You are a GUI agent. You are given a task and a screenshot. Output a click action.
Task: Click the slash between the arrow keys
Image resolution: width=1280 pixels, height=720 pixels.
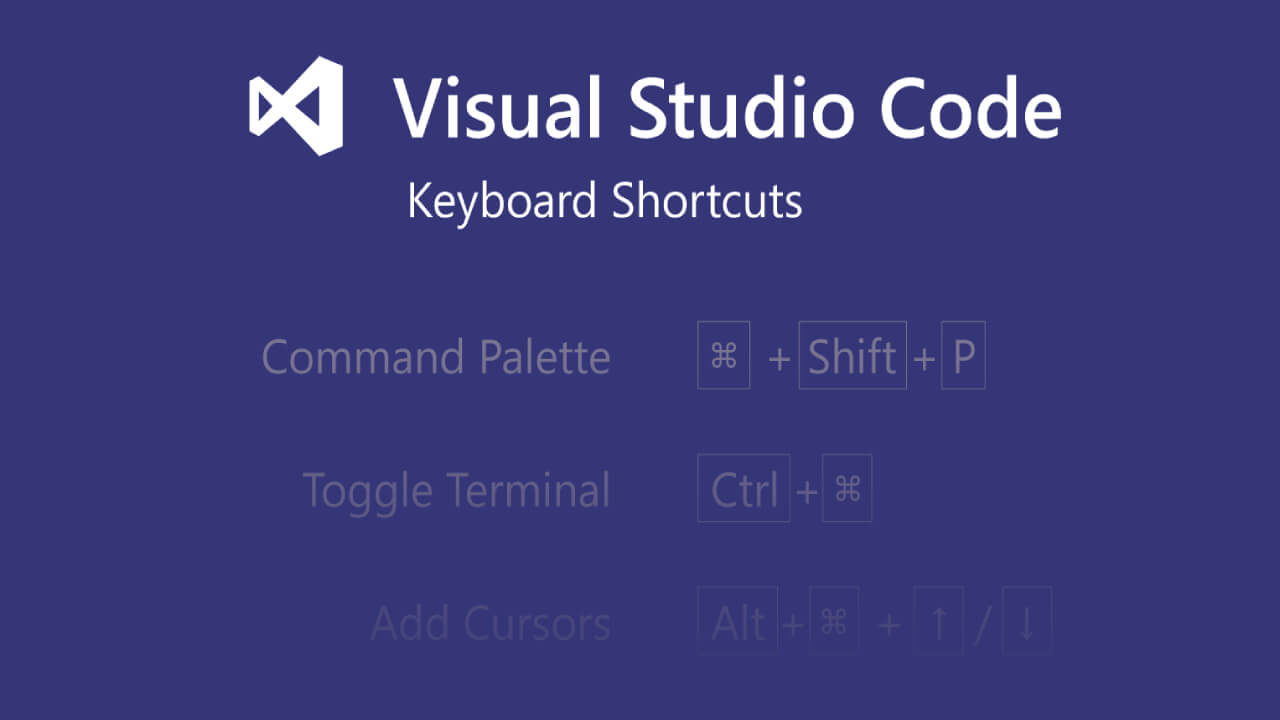pyautogui.click(x=983, y=623)
